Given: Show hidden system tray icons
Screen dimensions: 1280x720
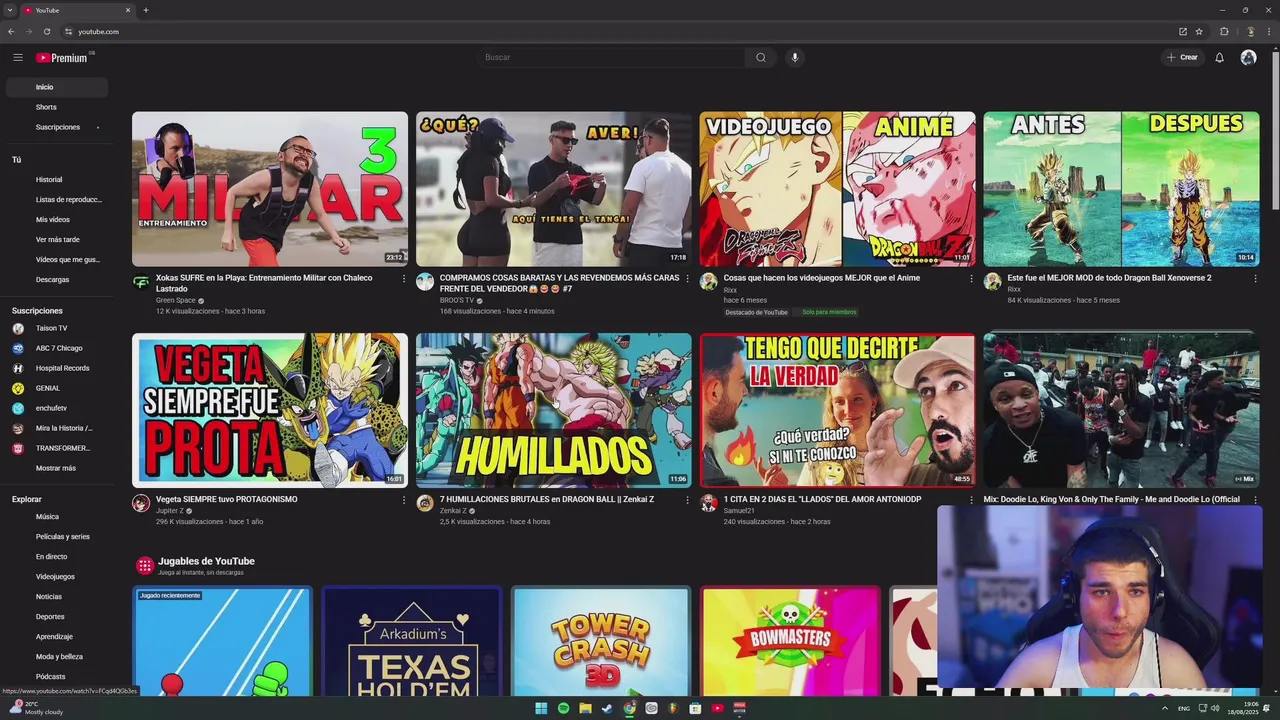Looking at the screenshot, I should (1165, 708).
